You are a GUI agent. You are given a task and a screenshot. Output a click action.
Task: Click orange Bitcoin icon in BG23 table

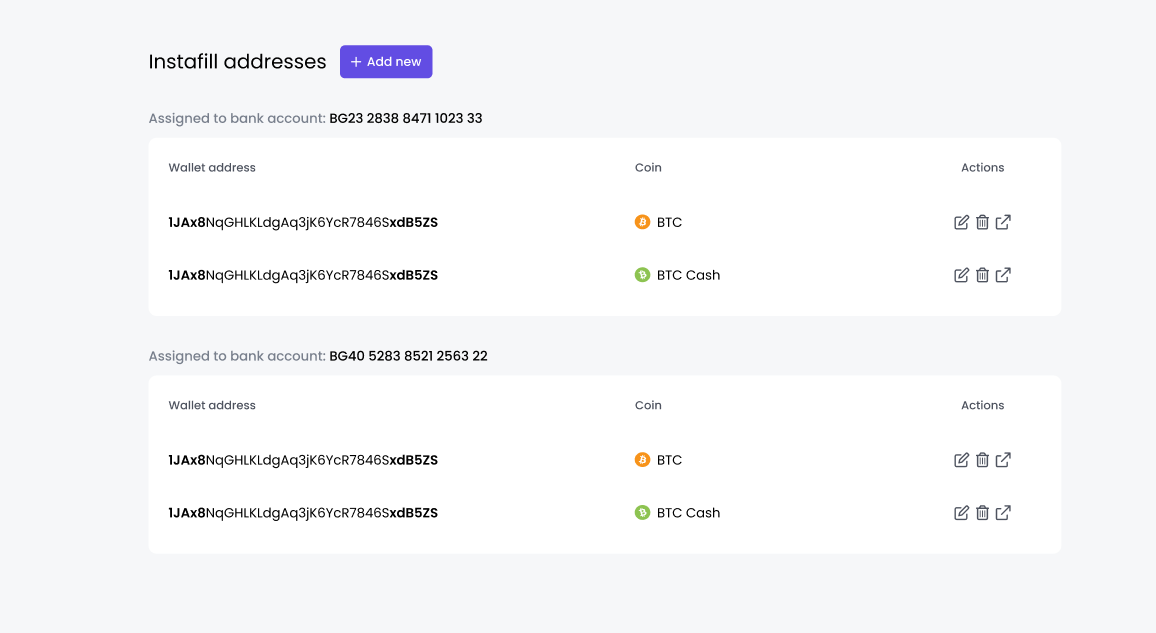(x=642, y=222)
